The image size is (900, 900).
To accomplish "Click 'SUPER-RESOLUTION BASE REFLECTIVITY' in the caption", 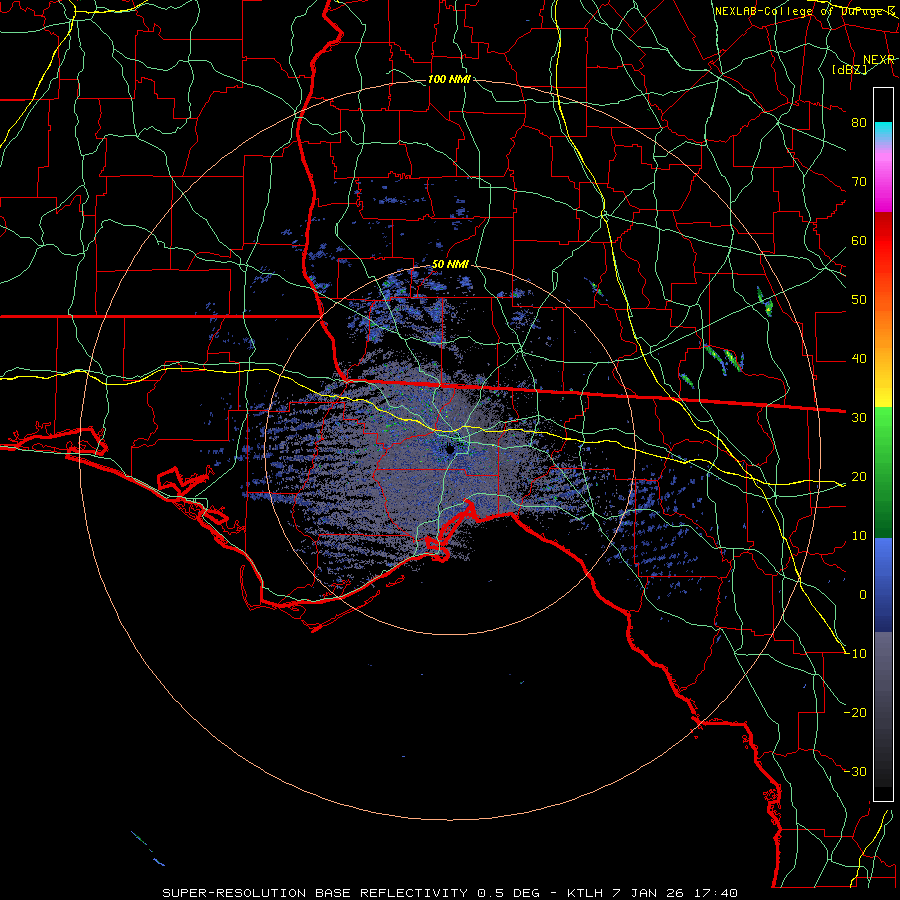I will click(315, 893).
